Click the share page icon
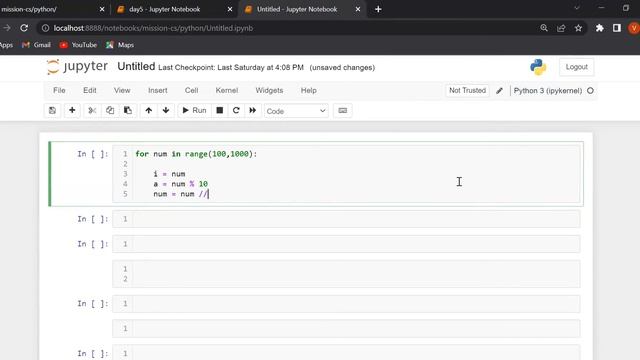 [x=561, y=28]
